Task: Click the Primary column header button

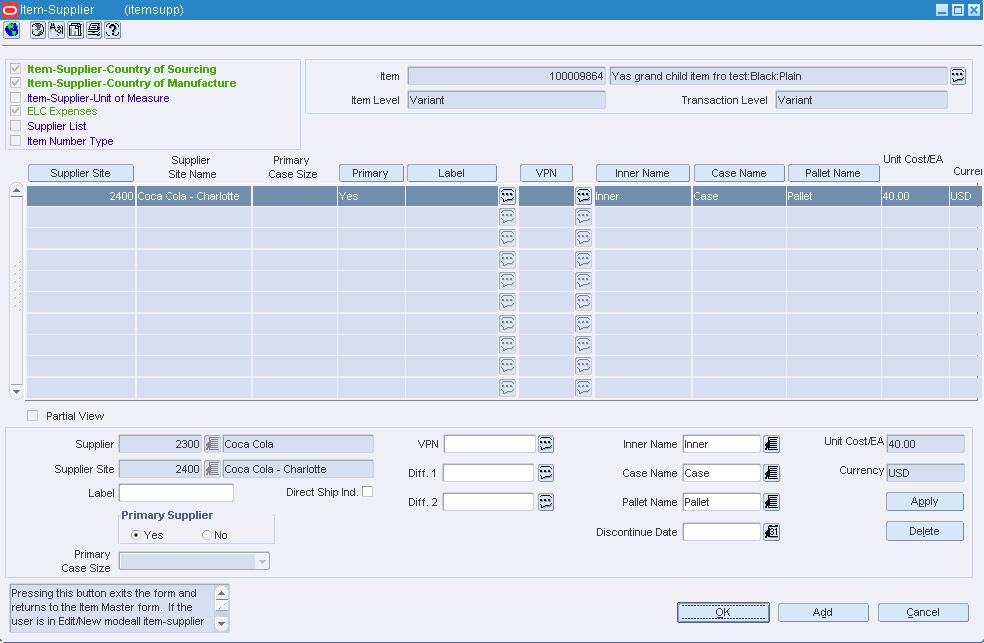Action: [370, 173]
